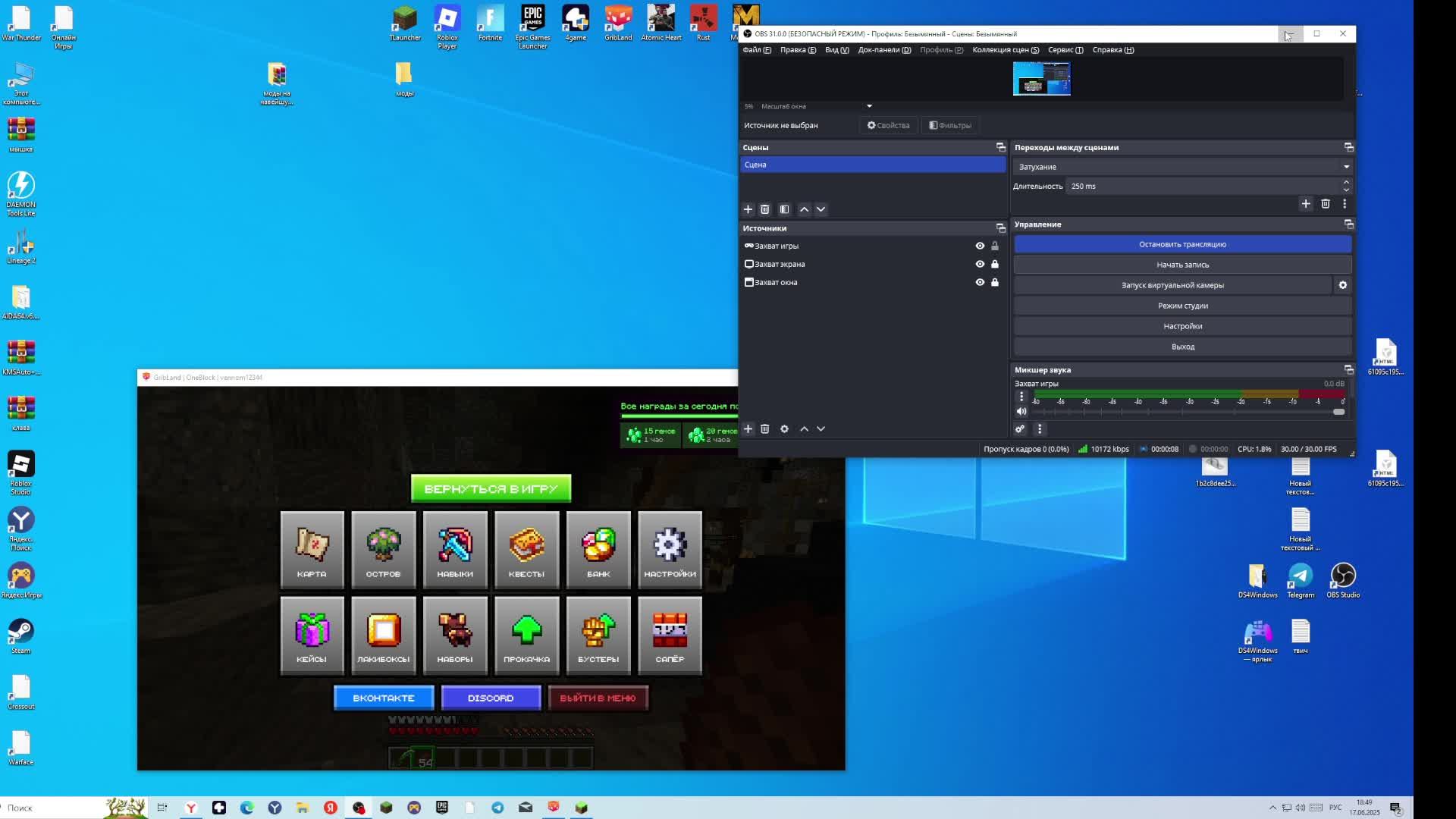Open the Сервис menu
Image resolution: width=1456 pixels, height=819 pixels.
(x=1065, y=50)
